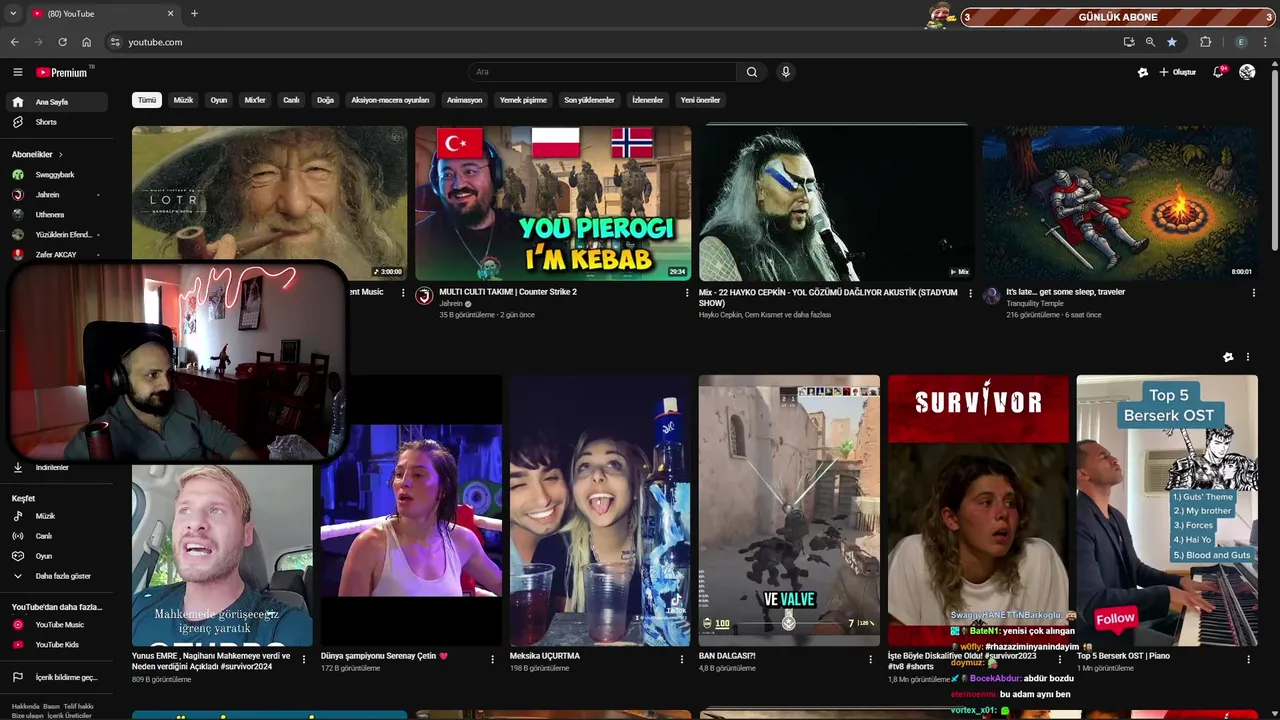Viewport: 1280px width, 720px height.
Task: Click the YouTube search input field
Action: coord(602,72)
